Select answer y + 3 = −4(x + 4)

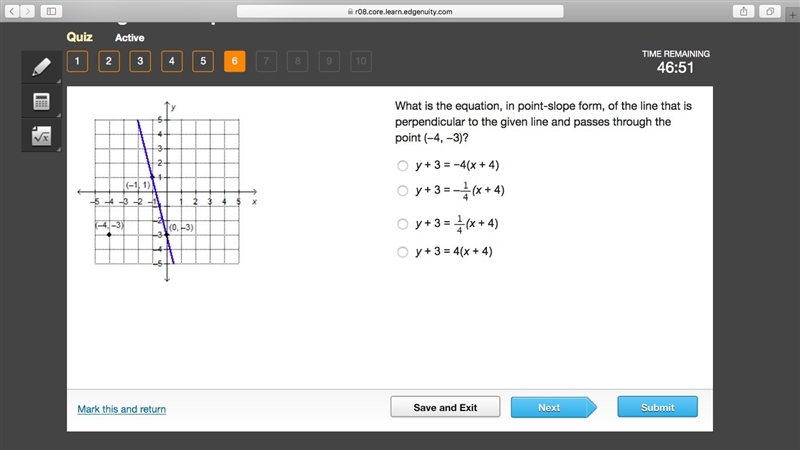[403, 165]
